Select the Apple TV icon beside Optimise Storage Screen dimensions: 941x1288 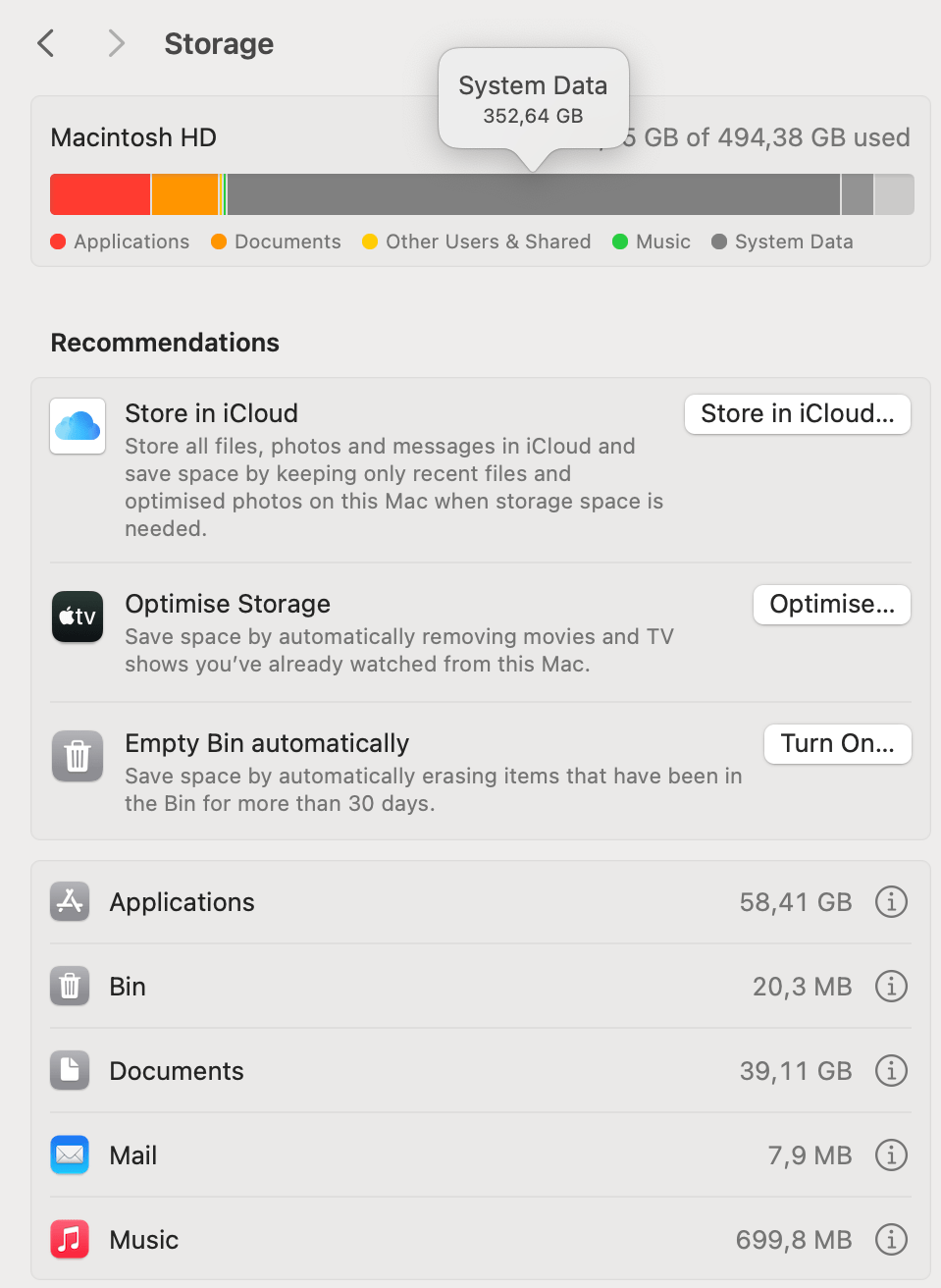click(77, 617)
